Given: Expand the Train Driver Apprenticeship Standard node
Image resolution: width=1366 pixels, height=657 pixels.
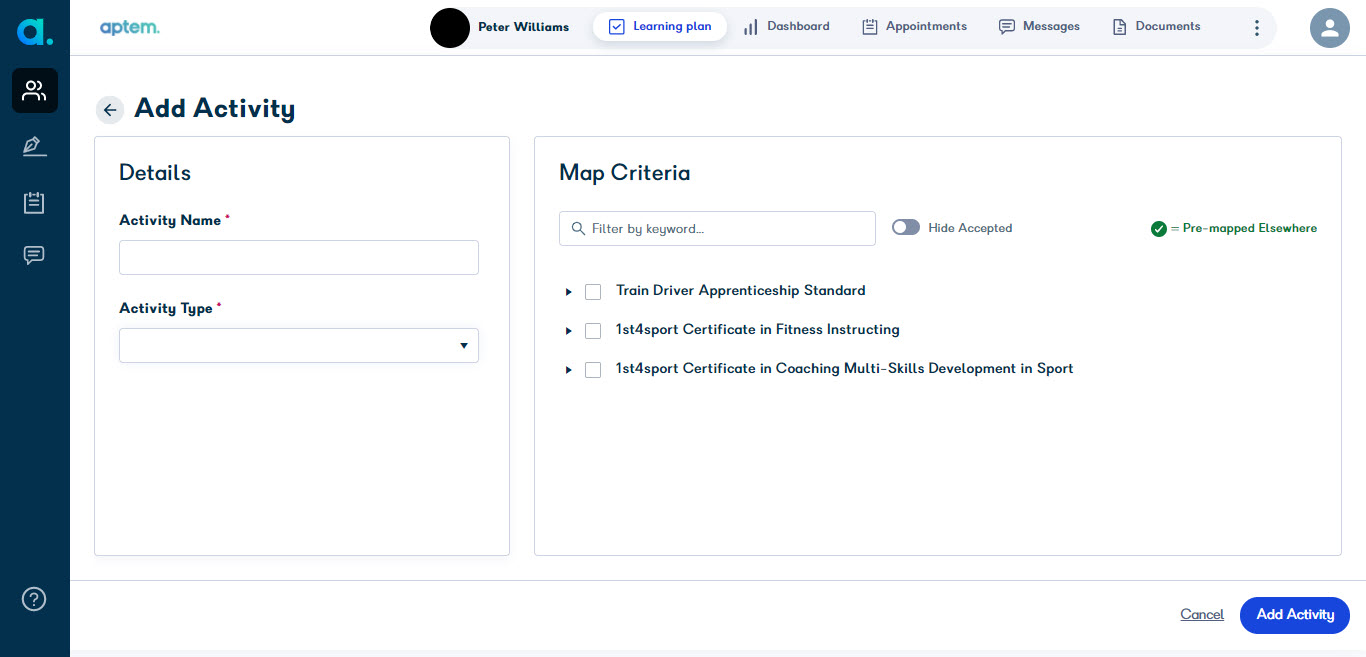Looking at the screenshot, I should (x=569, y=292).
